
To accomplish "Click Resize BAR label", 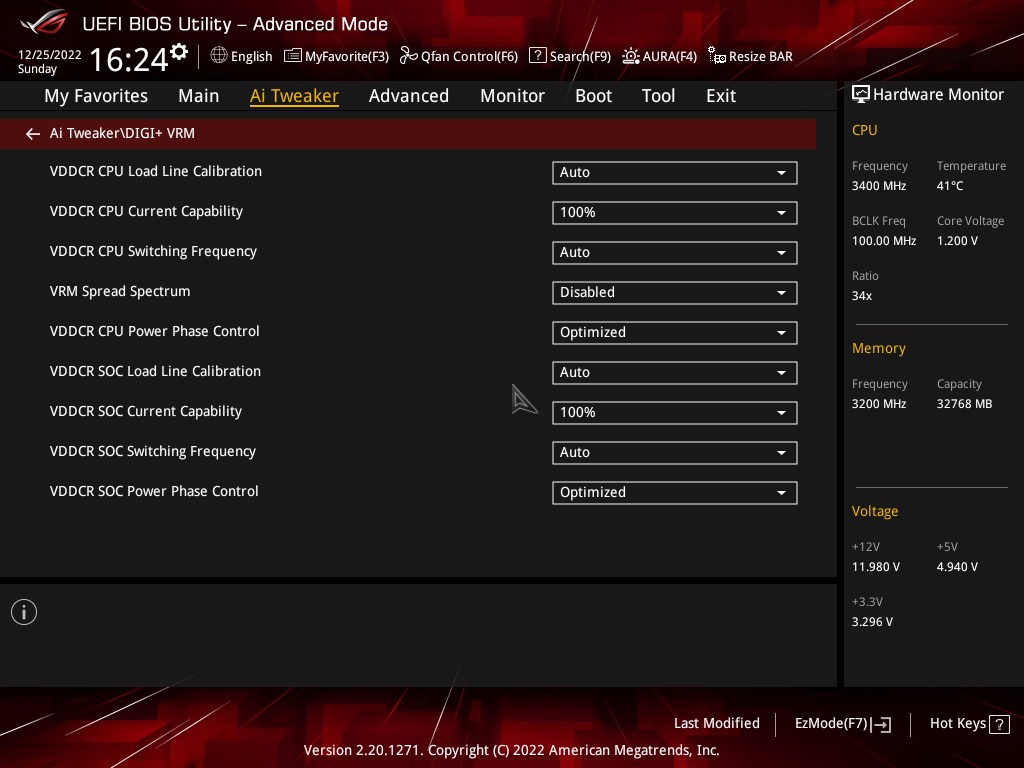I will pos(761,57).
